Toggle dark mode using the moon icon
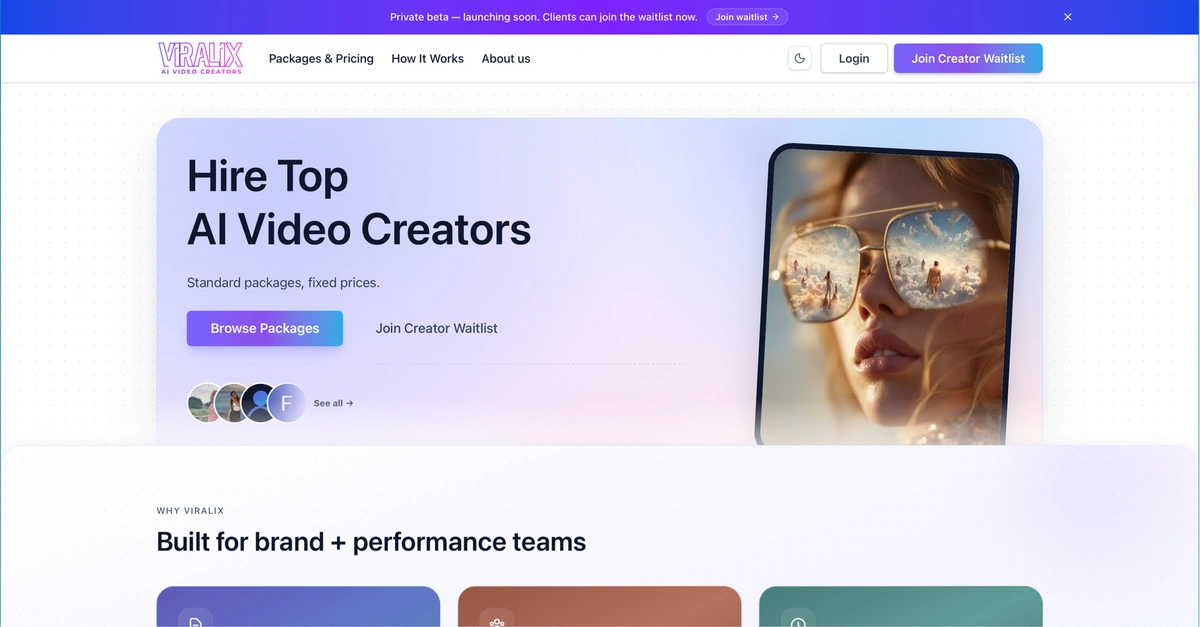Image resolution: width=1200 pixels, height=627 pixels. 799,58
